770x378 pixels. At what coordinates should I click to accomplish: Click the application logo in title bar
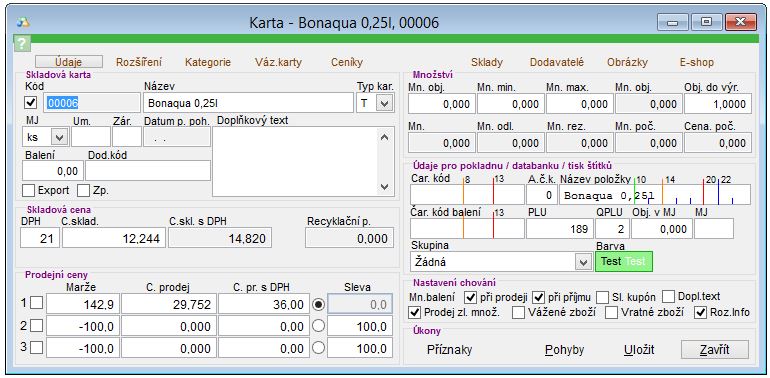[x=23, y=22]
